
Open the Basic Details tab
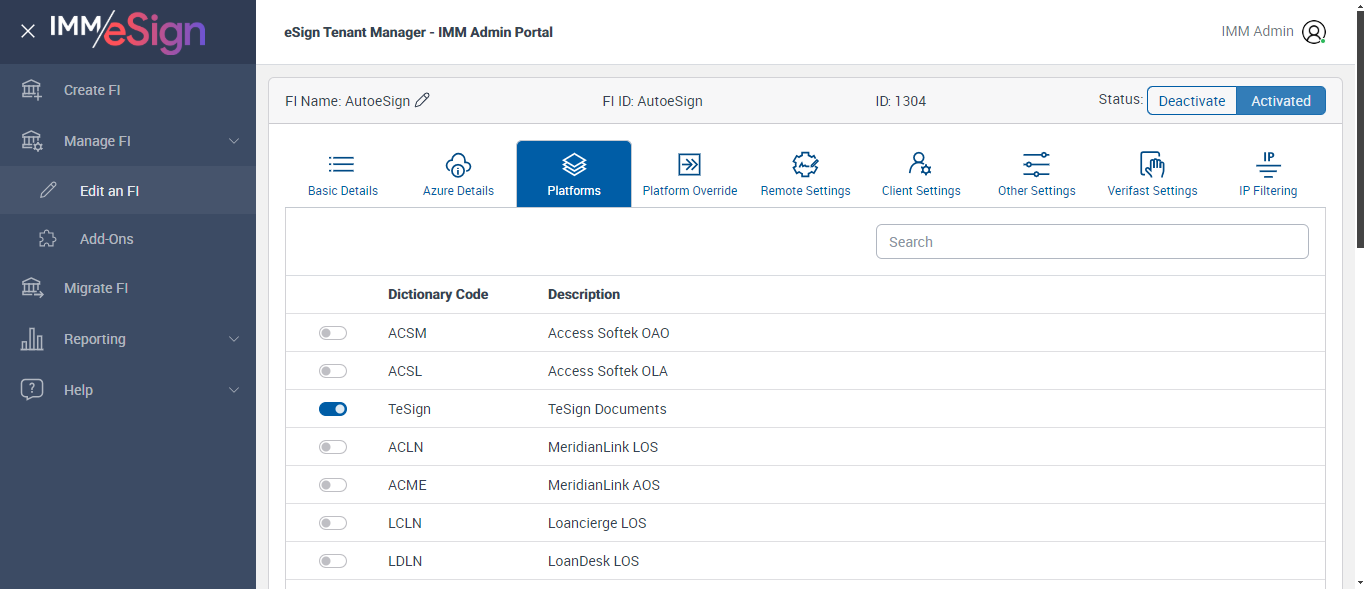click(x=343, y=174)
